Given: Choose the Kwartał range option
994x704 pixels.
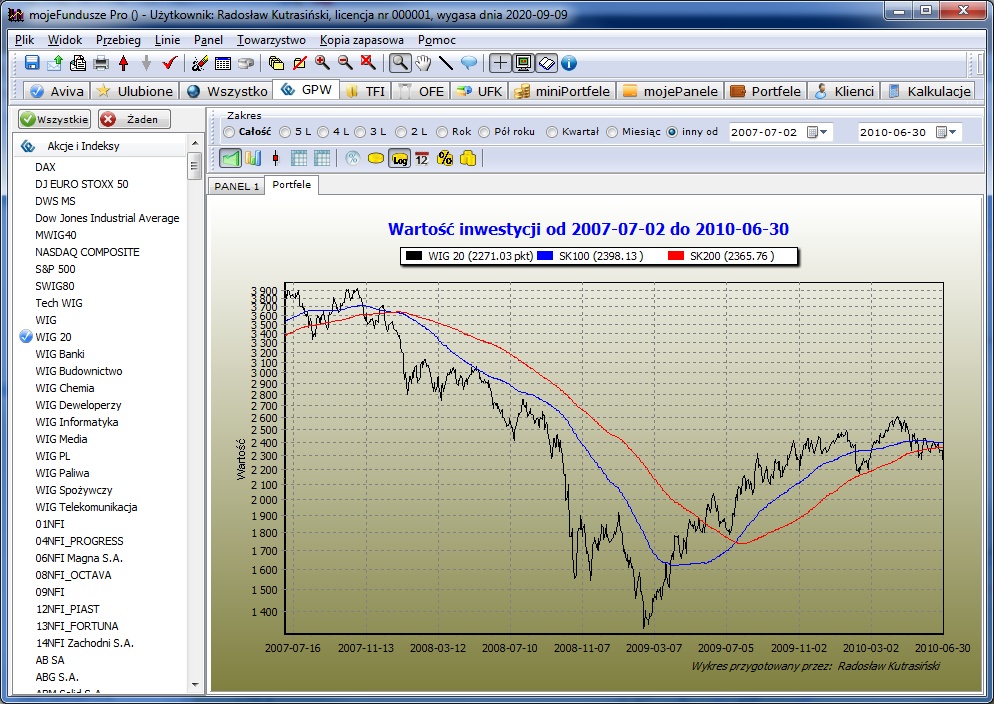Looking at the screenshot, I should pyautogui.click(x=553, y=132).
